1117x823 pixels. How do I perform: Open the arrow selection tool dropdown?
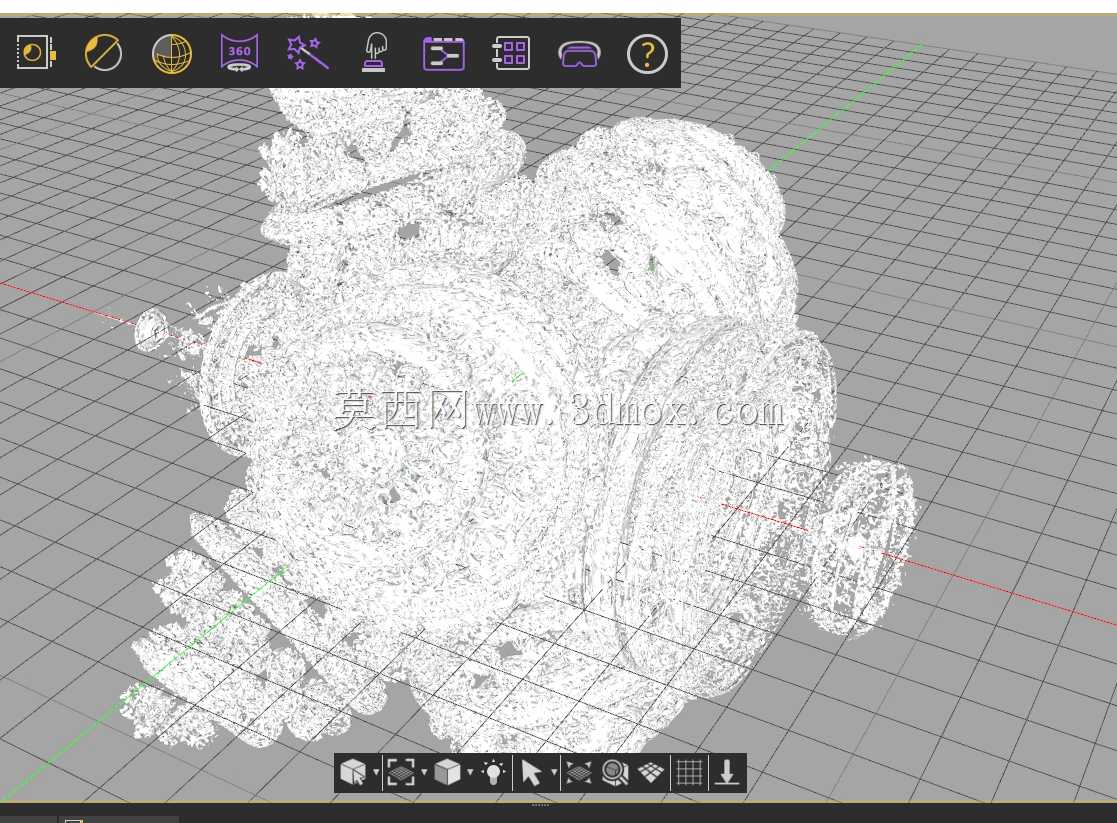tap(554, 772)
